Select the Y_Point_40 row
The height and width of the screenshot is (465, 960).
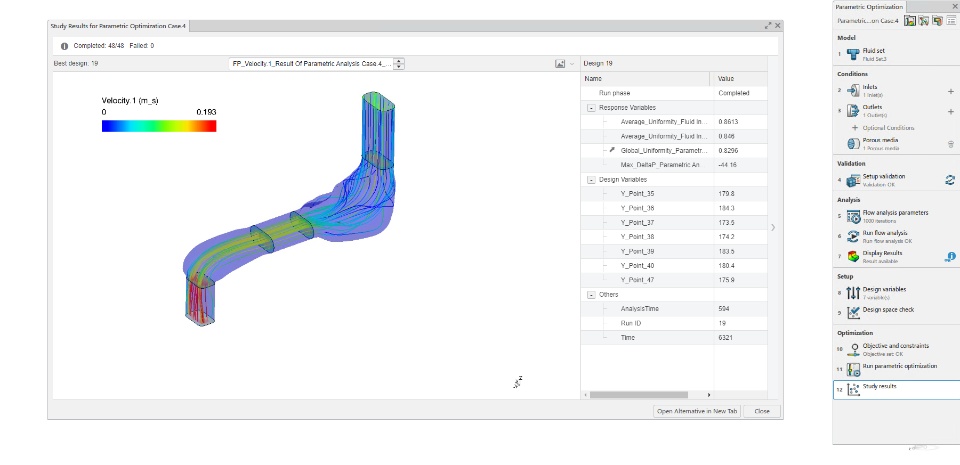tap(674, 266)
